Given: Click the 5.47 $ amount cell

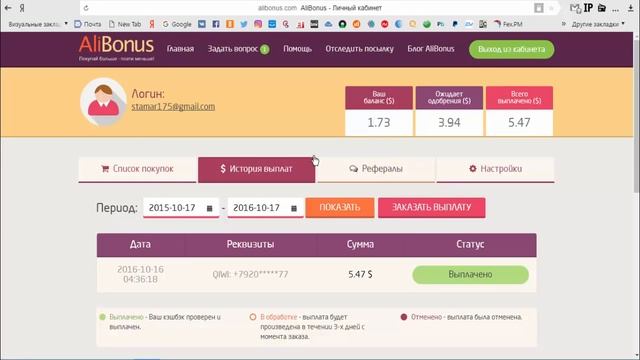Looking at the screenshot, I should pos(360,274).
